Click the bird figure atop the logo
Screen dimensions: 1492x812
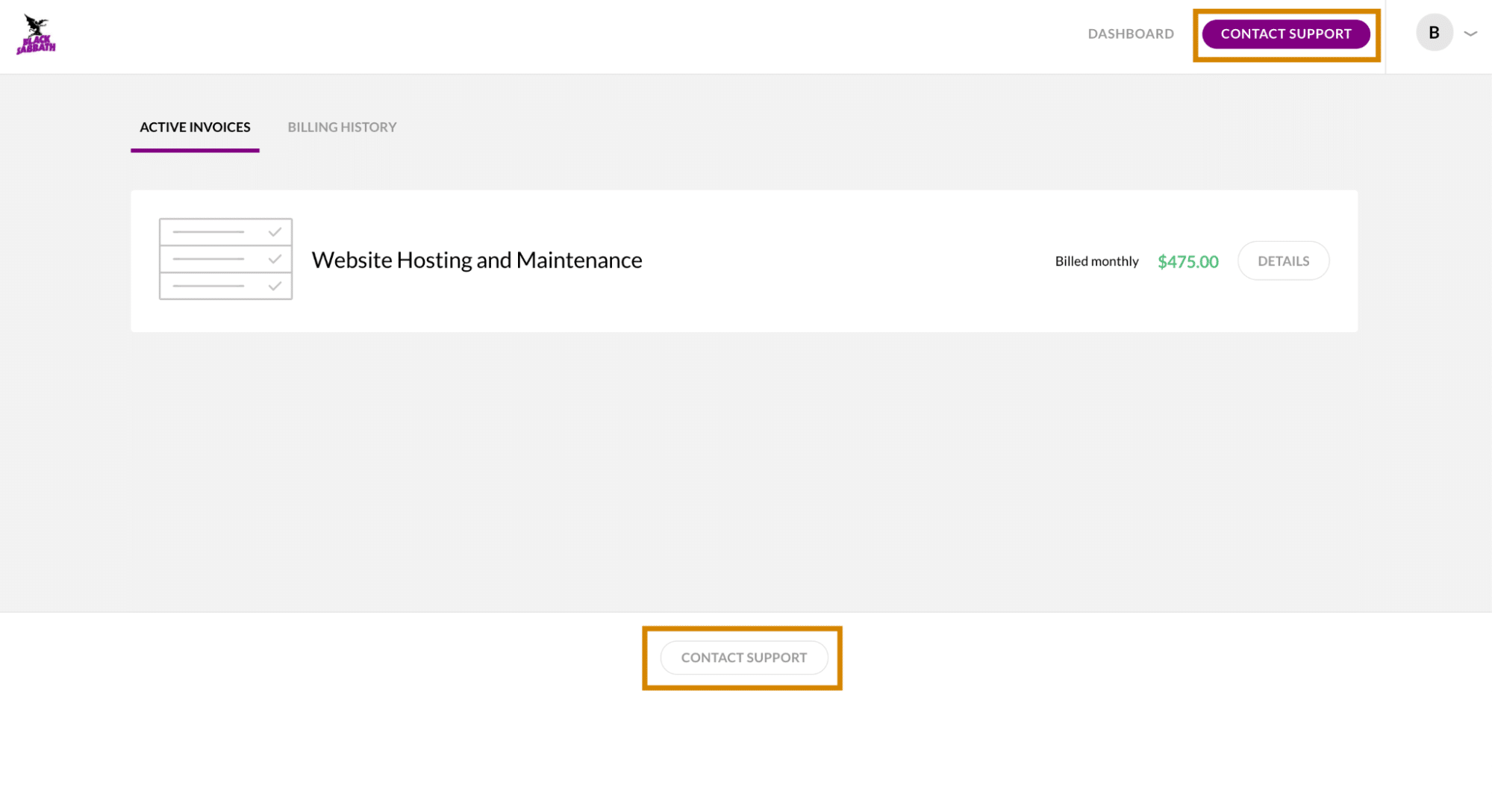(x=33, y=24)
